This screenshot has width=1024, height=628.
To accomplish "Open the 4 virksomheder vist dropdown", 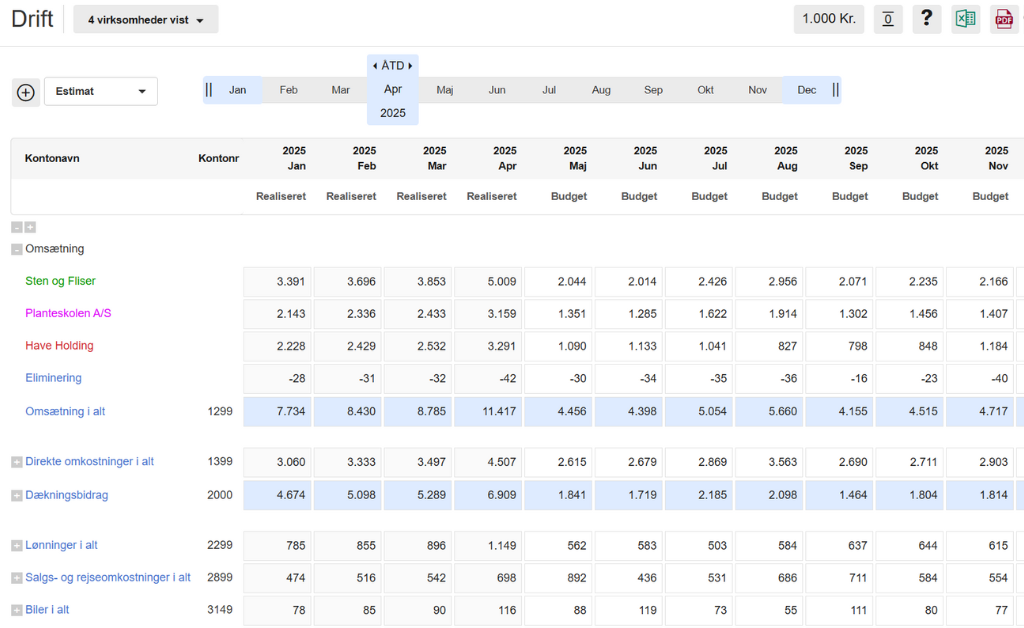I will coord(146,19).
